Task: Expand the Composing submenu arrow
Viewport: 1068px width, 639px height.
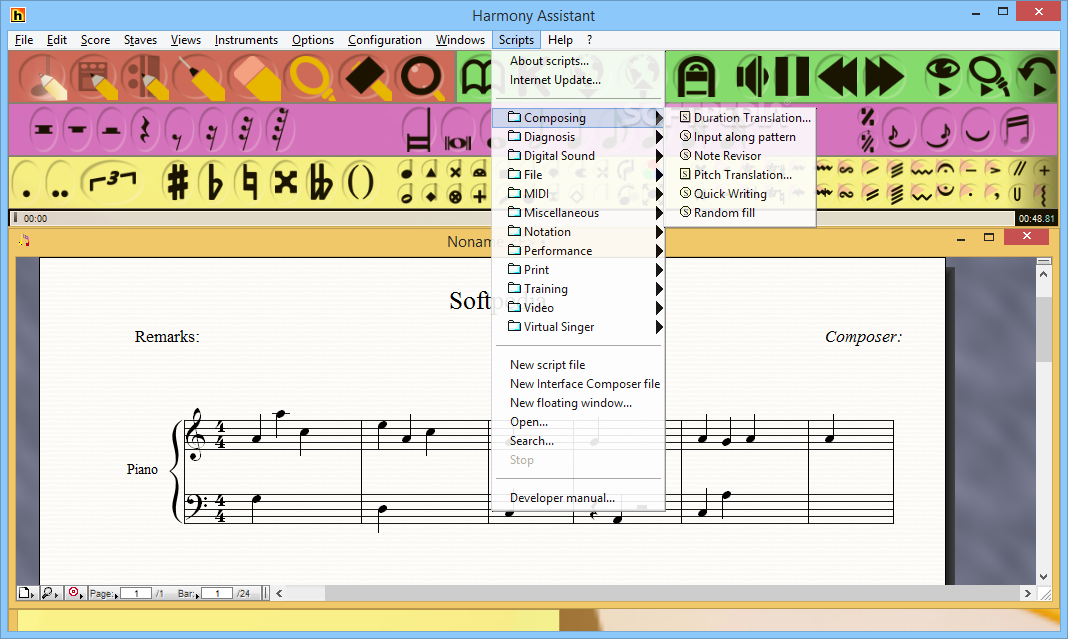Action: [x=659, y=118]
